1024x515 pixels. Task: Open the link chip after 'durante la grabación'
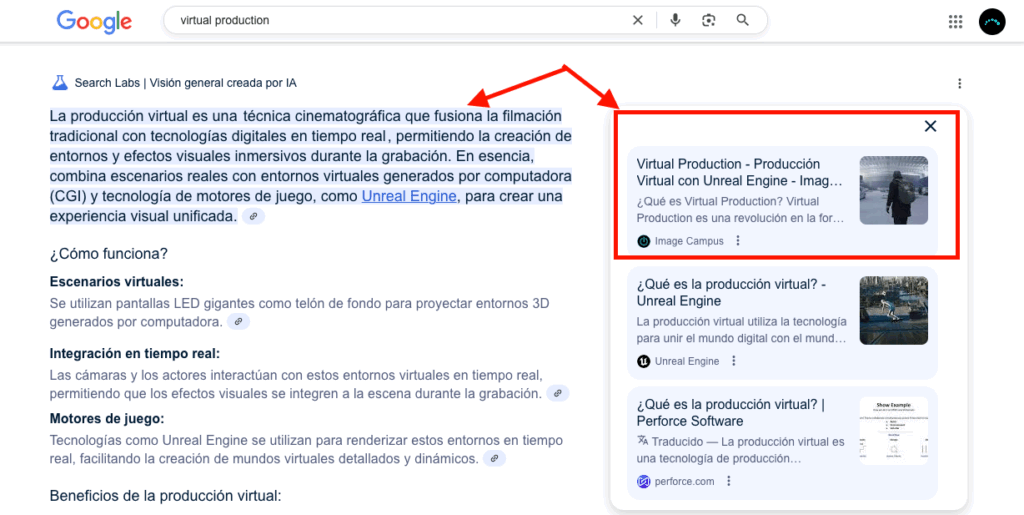point(558,394)
